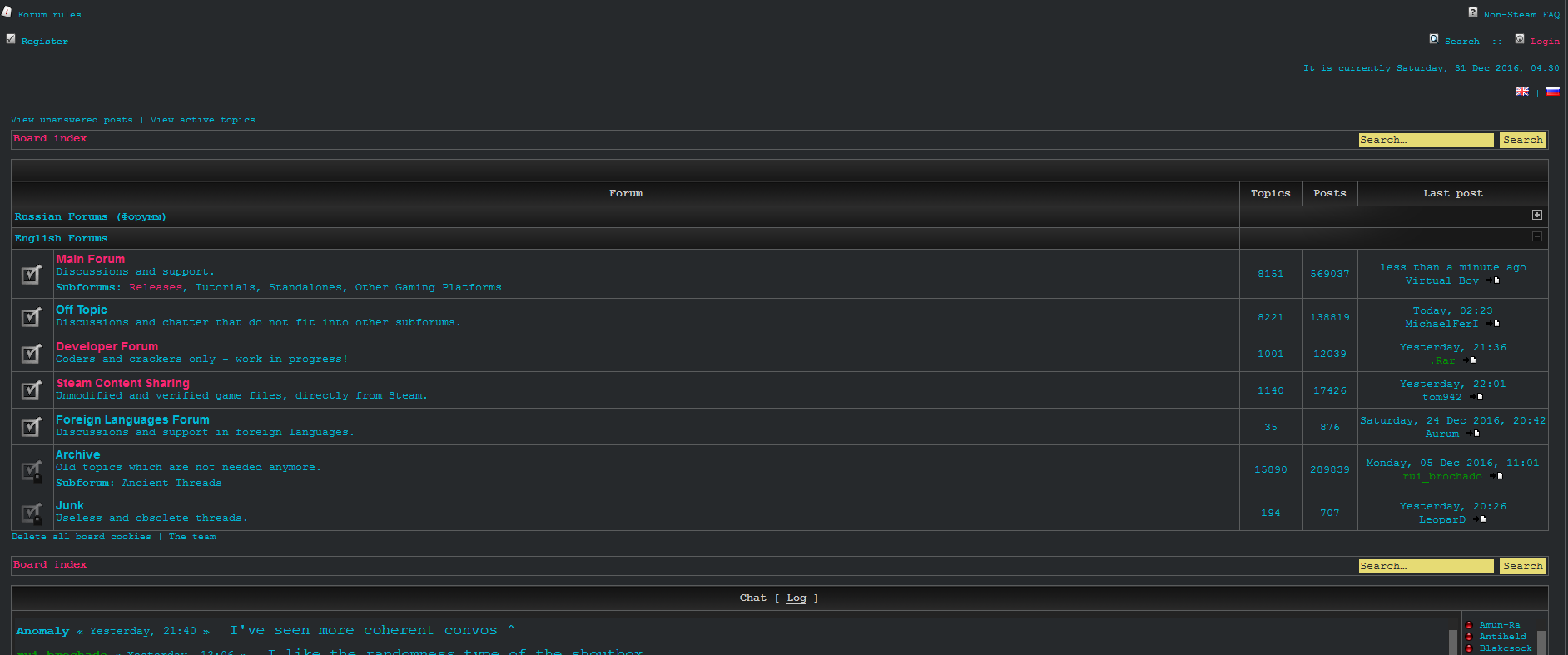
Task: Open the Releases subforum
Action: [x=156, y=288]
